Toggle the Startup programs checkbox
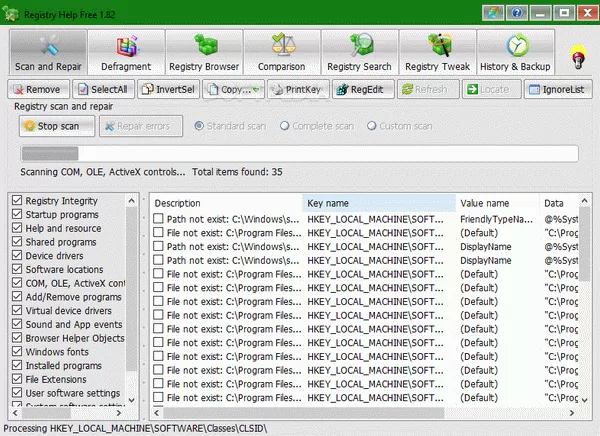Image resolution: width=600 pixels, height=436 pixels. 17,214
